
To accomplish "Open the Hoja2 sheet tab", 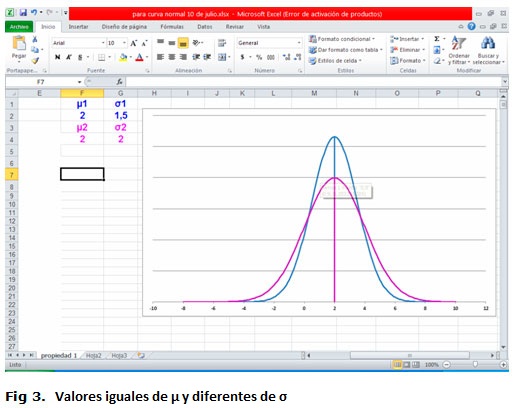I will tap(94, 356).
